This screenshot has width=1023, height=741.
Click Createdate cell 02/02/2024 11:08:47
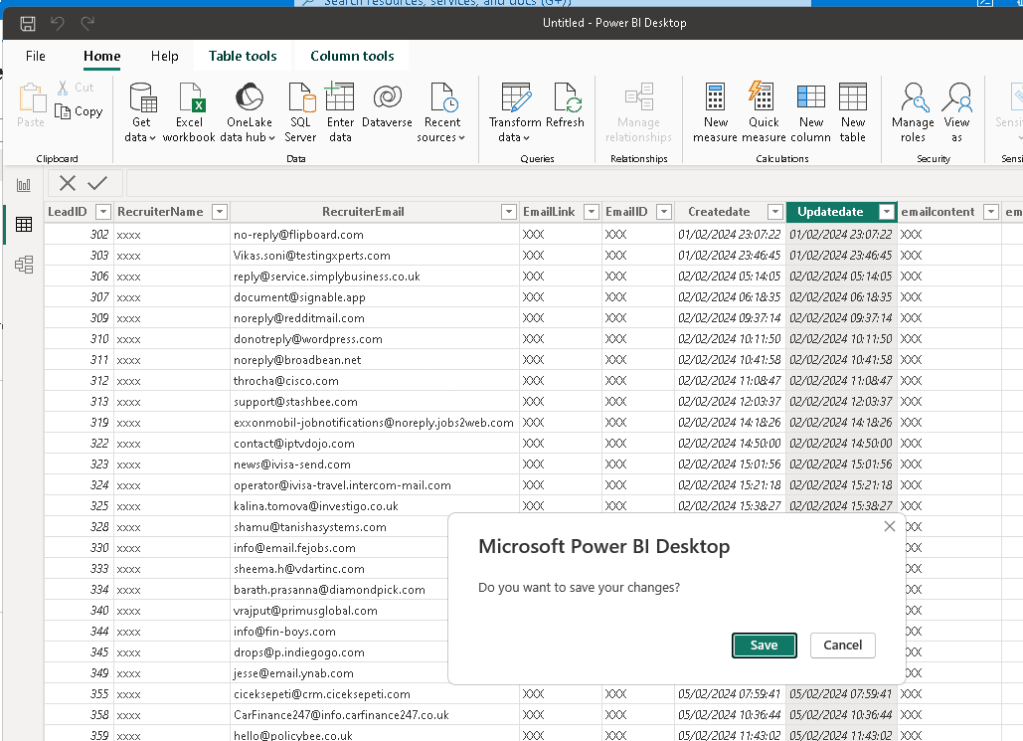pyautogui.click(x=729, y=381)
